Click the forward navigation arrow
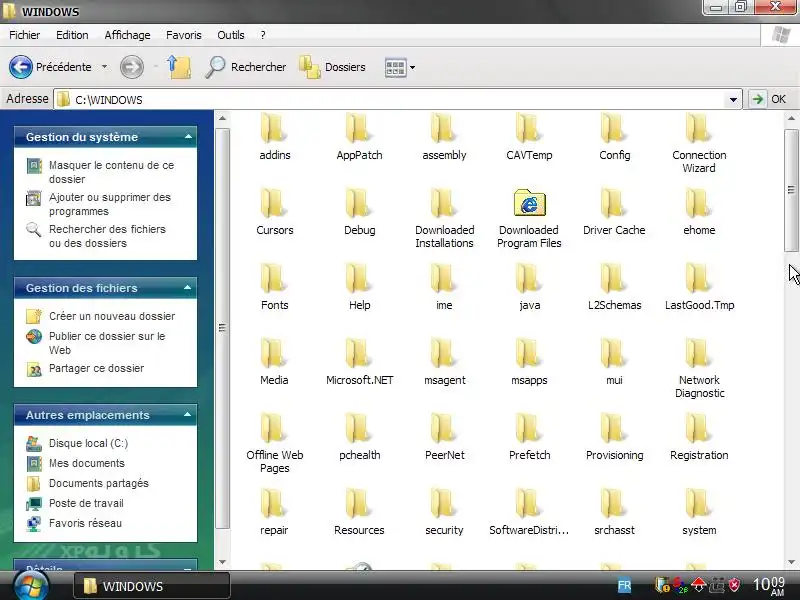 [x=132, y=67]
